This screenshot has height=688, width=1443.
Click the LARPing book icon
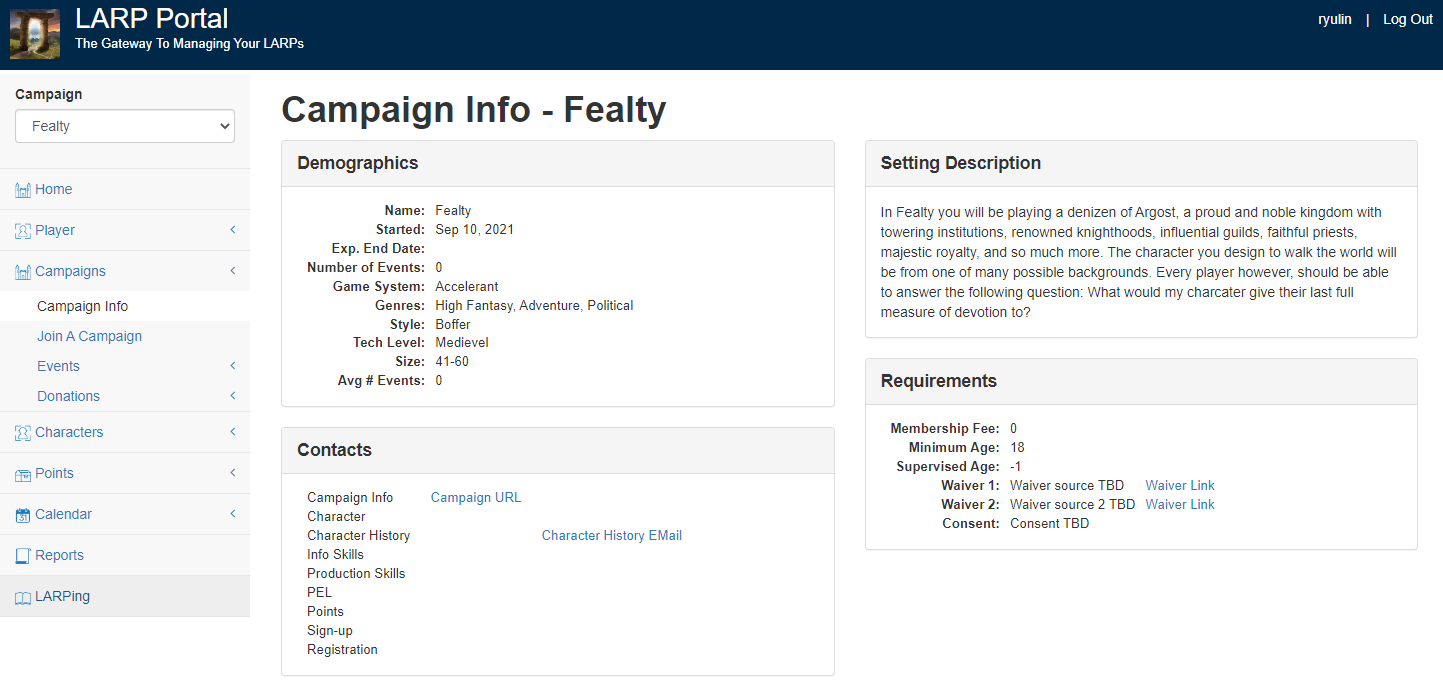pyautogui.click(x=23, y=597)
